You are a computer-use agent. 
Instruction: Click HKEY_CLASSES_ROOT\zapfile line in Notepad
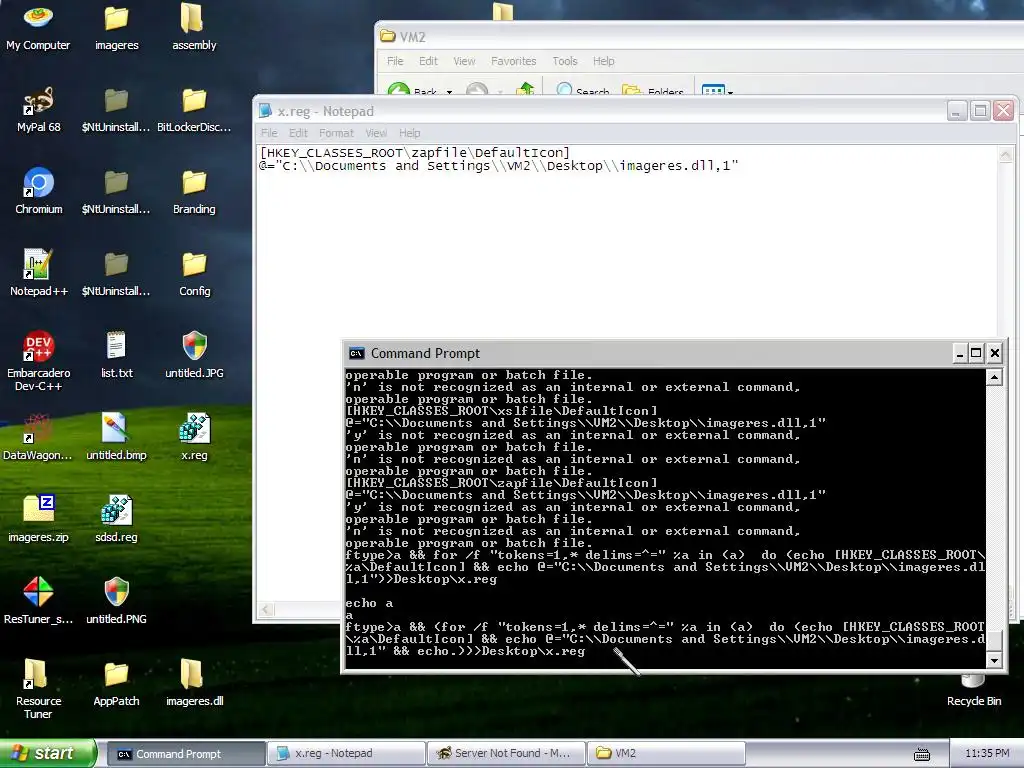pyautogui.click(x=415, y=153)
